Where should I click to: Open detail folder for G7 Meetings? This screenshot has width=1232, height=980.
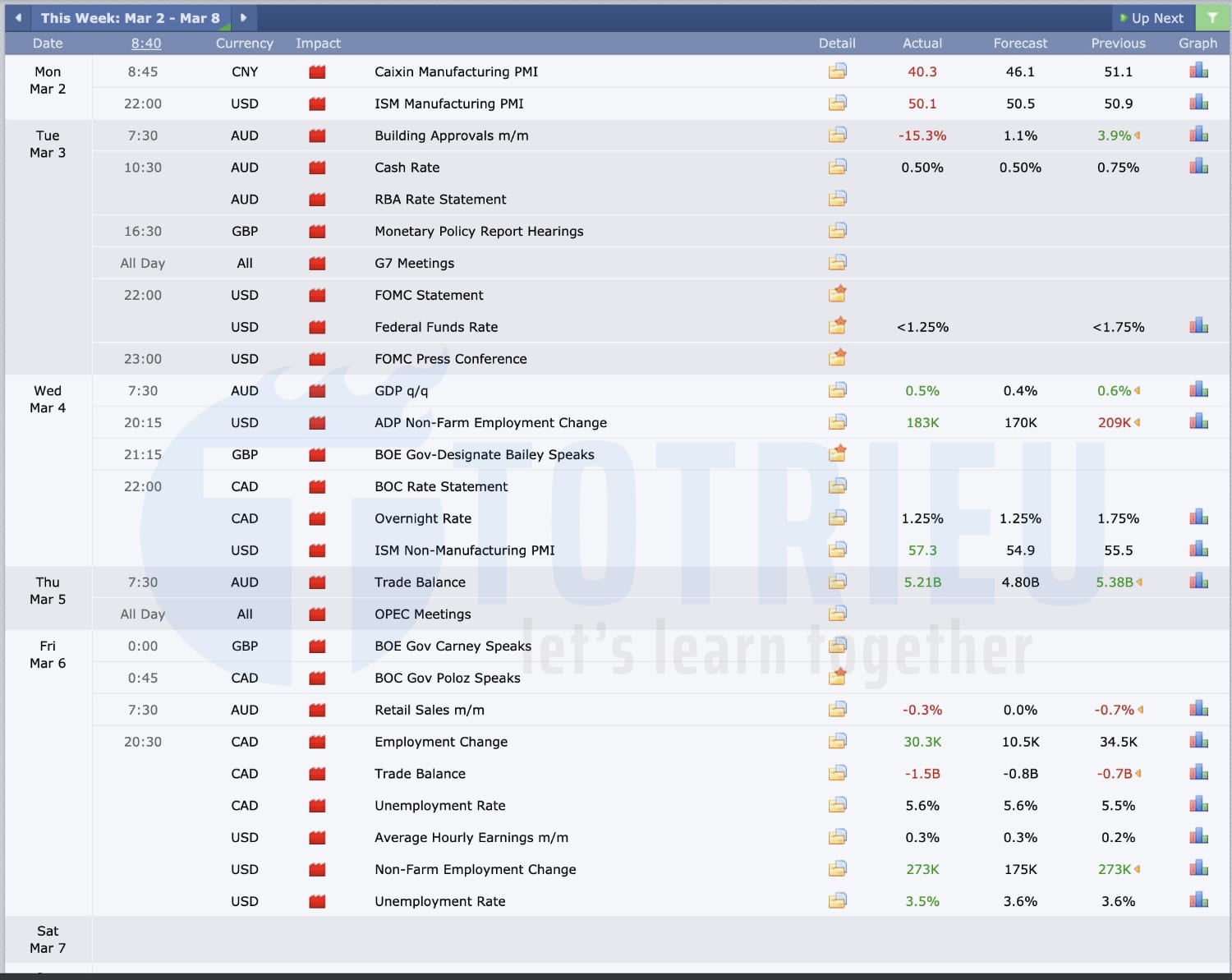click(x=837, y=263)
